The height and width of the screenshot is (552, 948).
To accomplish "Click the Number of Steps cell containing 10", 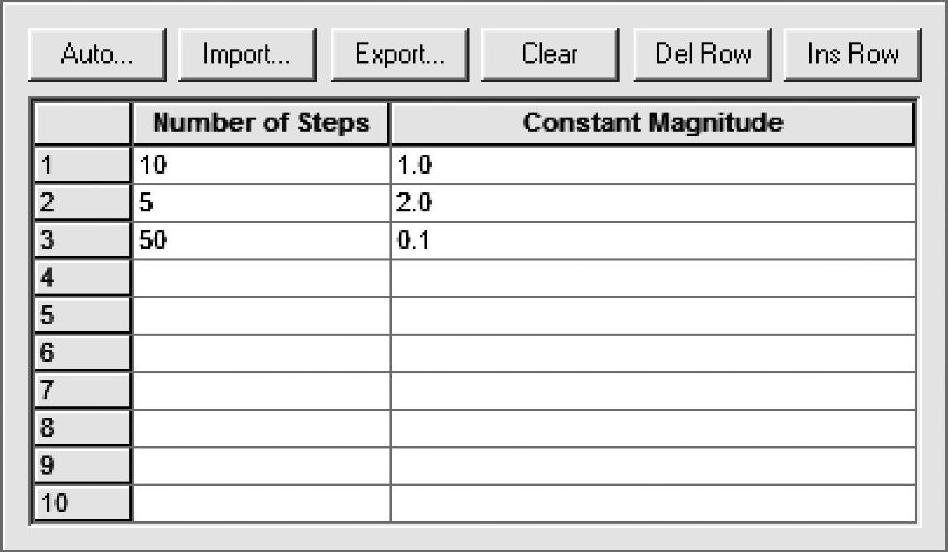I will [261, 166].
